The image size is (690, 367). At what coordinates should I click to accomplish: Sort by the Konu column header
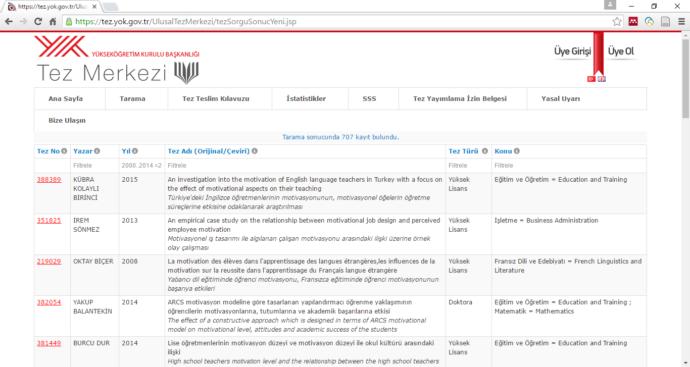(x=503, y=151)
